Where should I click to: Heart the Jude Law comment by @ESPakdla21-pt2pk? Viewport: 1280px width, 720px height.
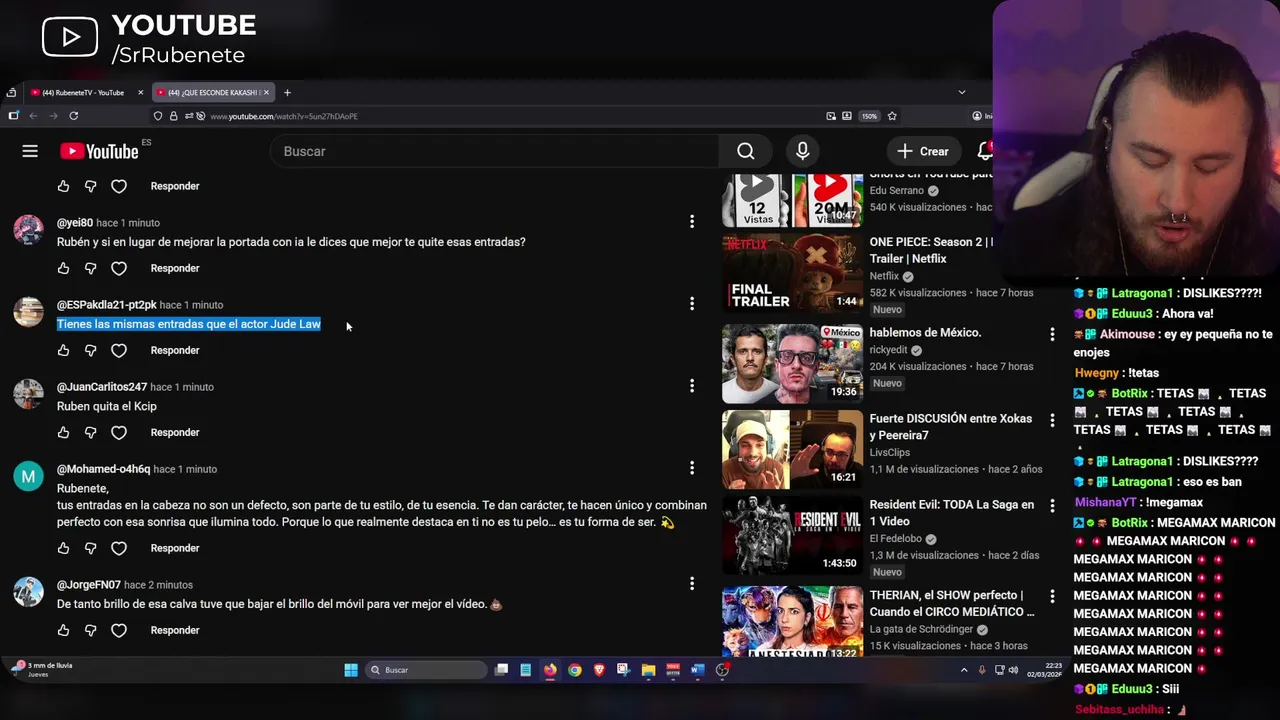[119, 350]
